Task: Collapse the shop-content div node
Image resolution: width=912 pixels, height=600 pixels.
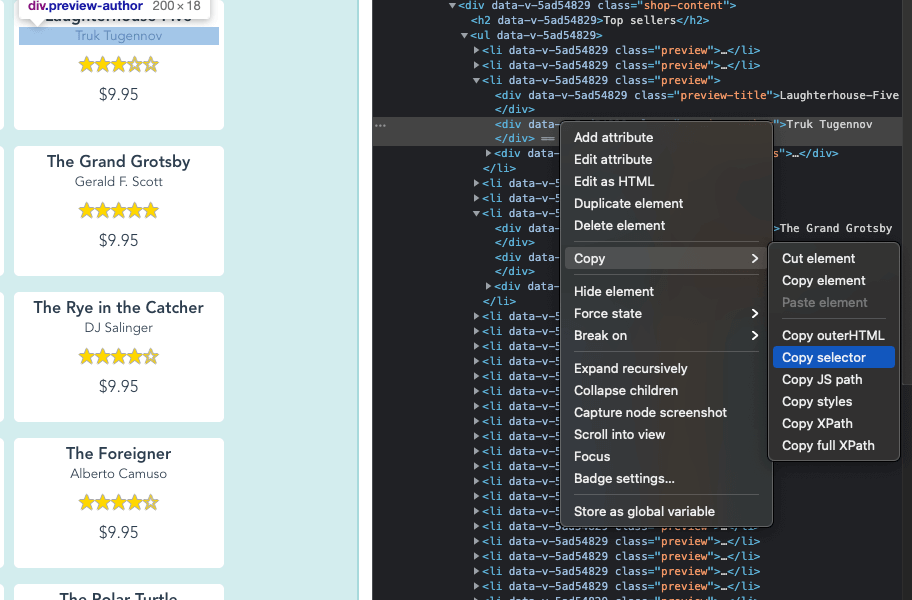Action: (x=452, y=6)
